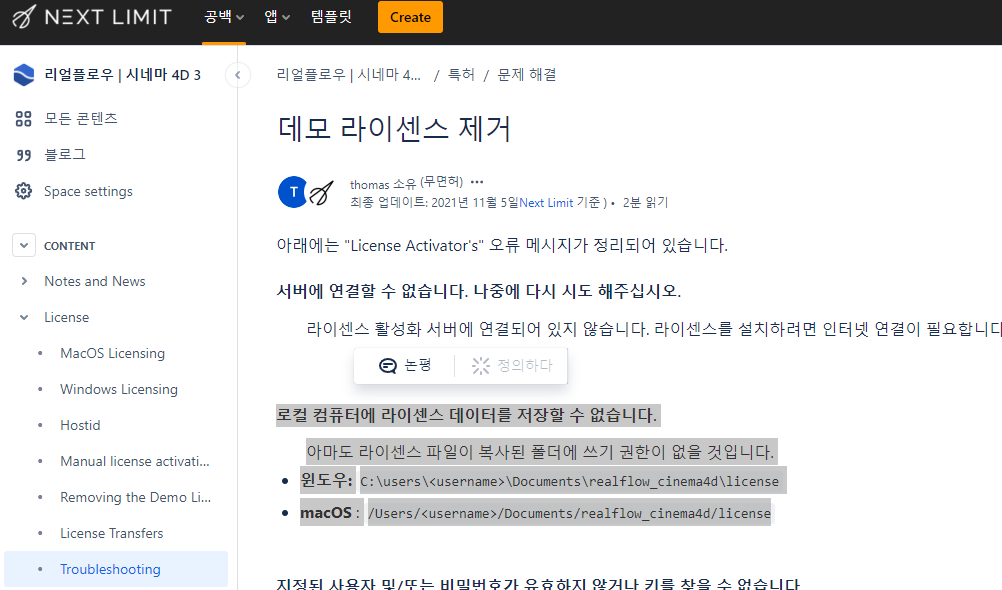The width and height of the screenshot is (1002, 590).
Task: Open the MacOS Licensing page
Action: click(112, 354)
